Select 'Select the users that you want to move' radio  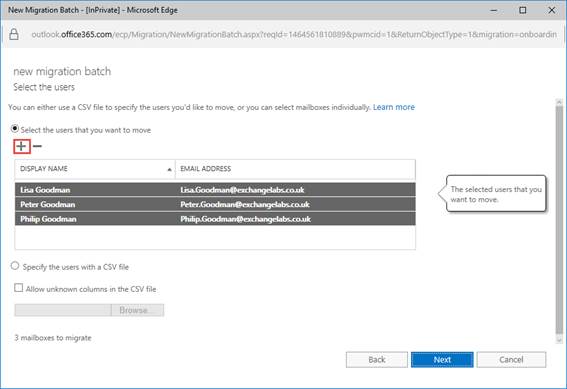(x=14, y=129)
